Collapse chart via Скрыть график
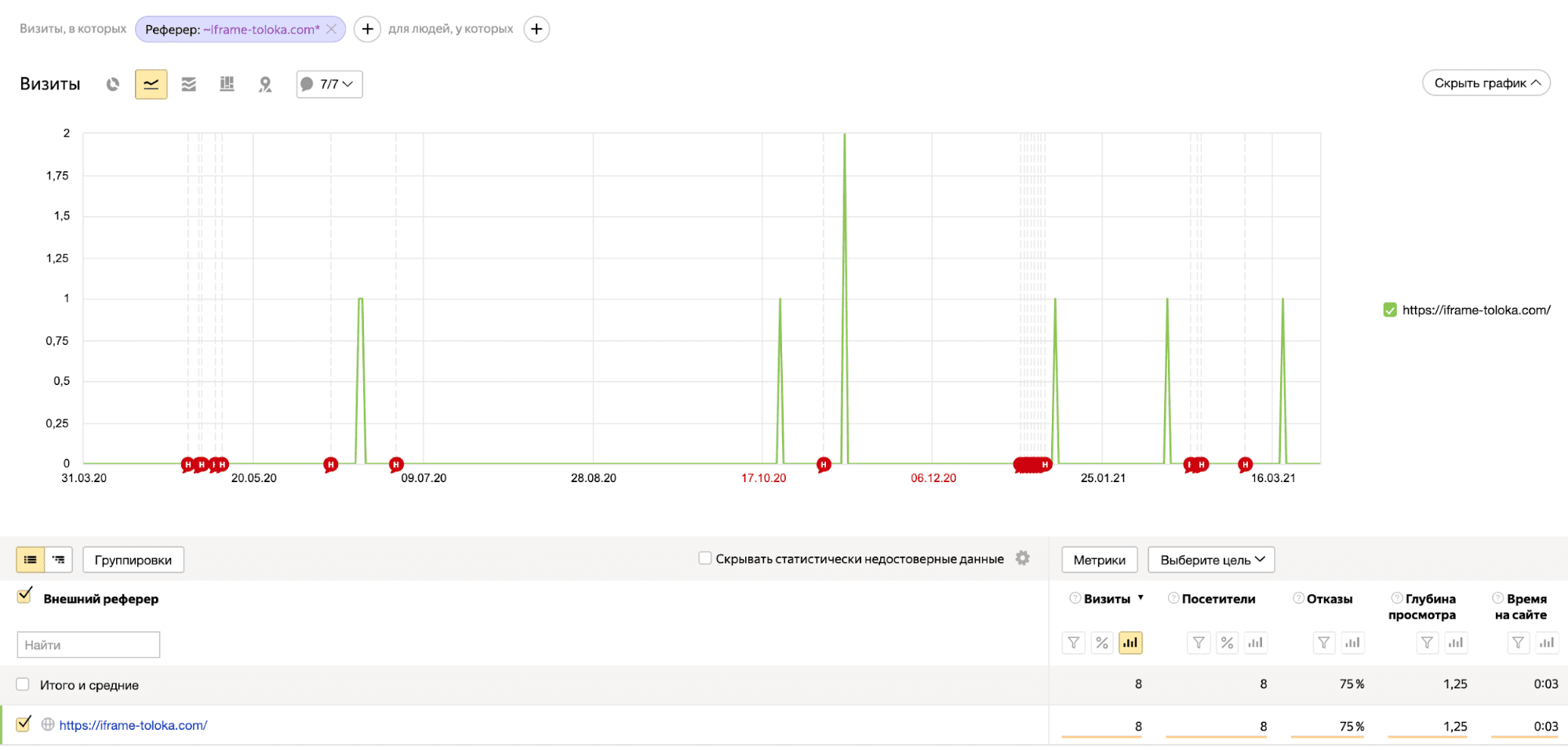1568x751 pixels. click(x=1486, y=83)
